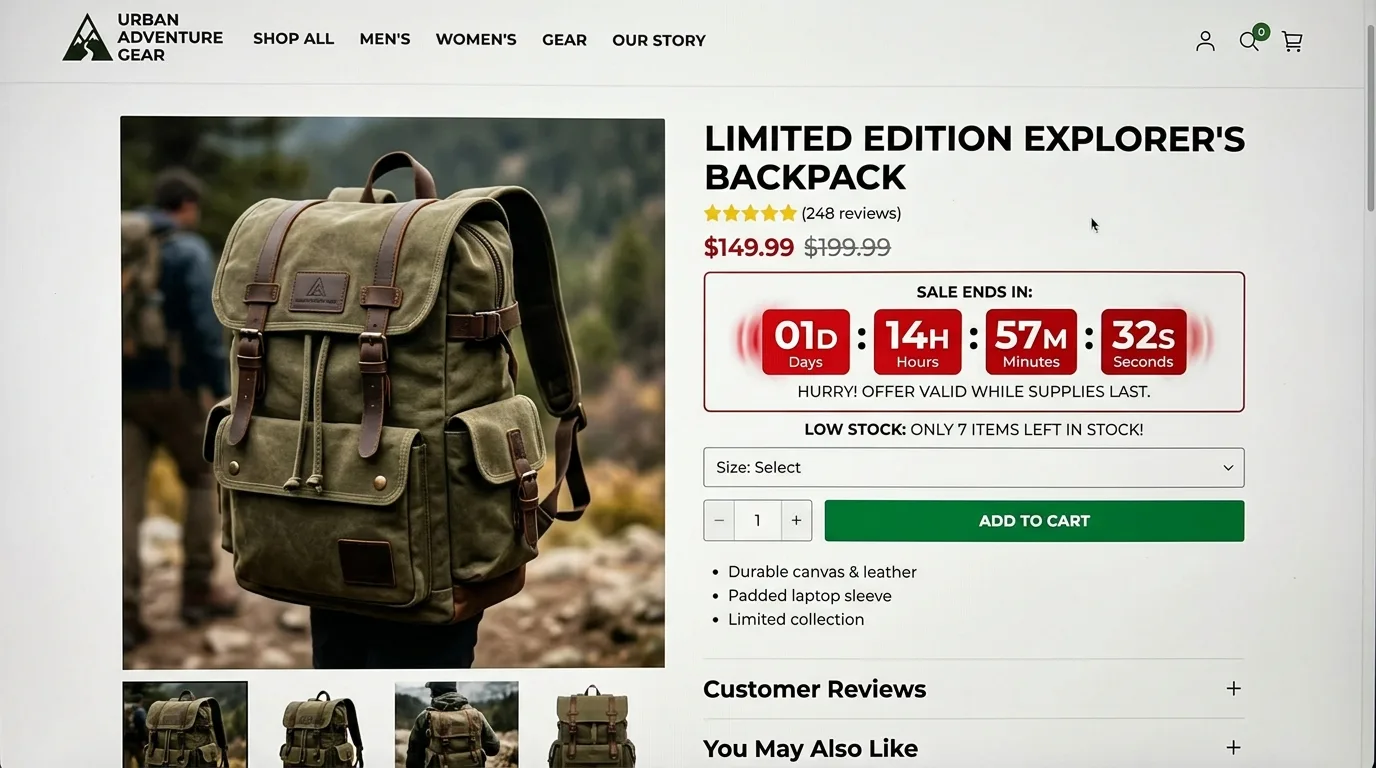The image size is (1376, 768).
Task: View the hiker wearing backpack thumbnail
Action: coord(457,725)
